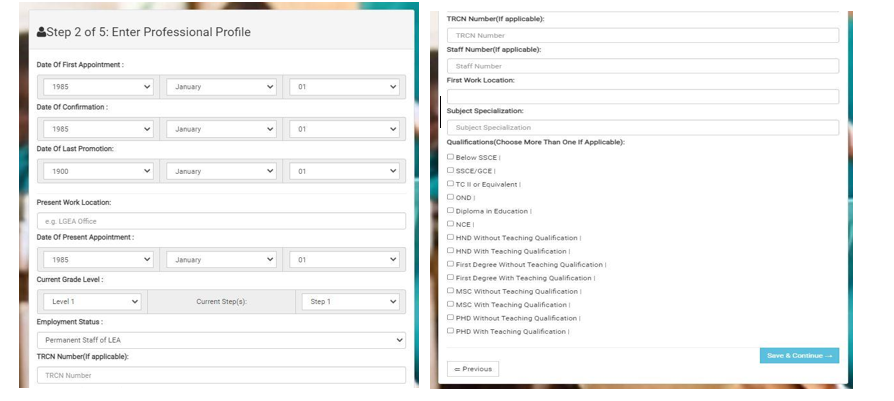Screen dimensions: 894x401
Task: Click the Present Work Location field
Action: [221, 221]
